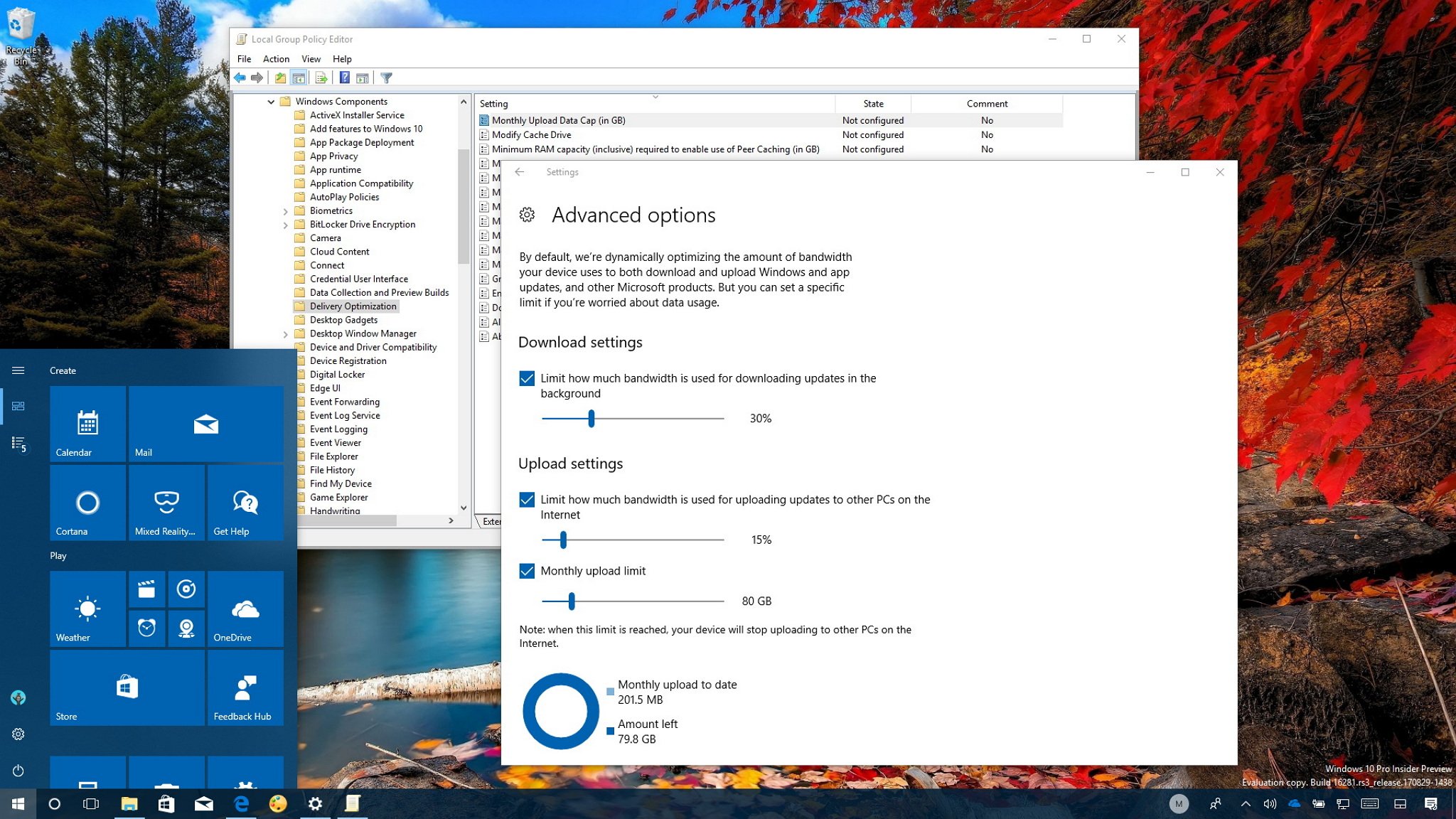Open the Action Center notification icon
Image resolution: width=1456 pixels, height=819 pixels.
(x=1431, y=804)
